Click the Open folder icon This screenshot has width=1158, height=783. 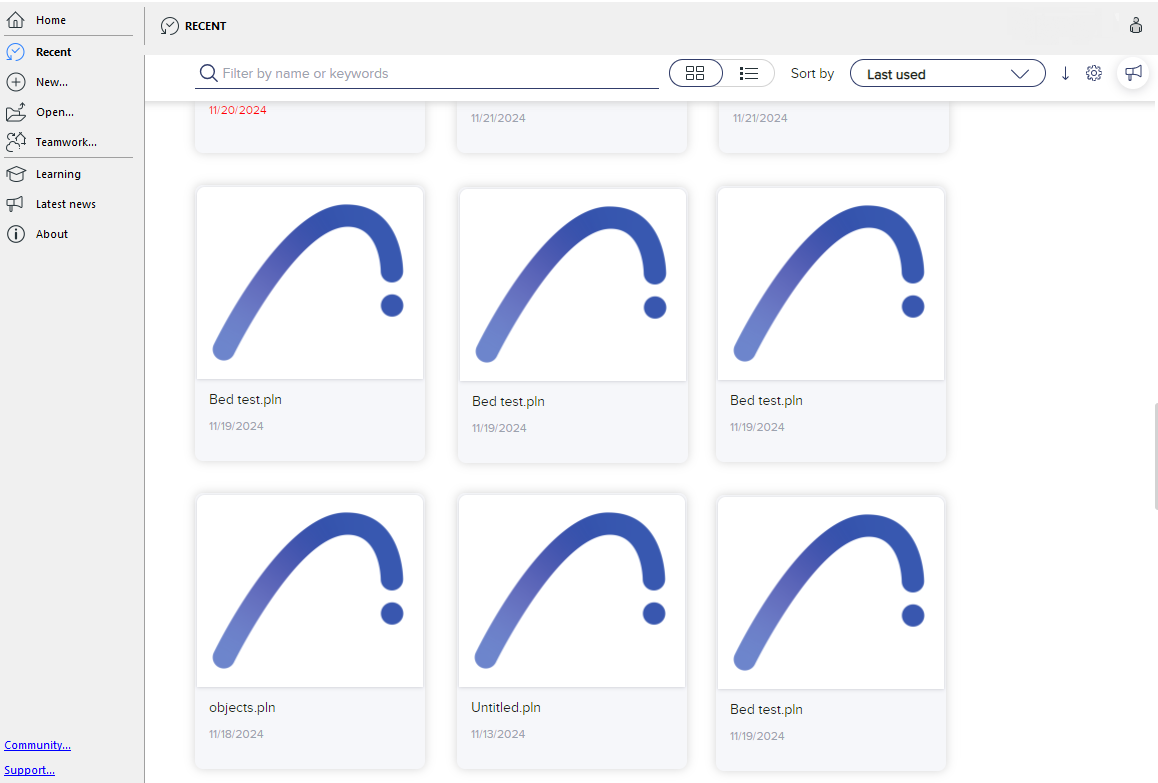(15, 112)
